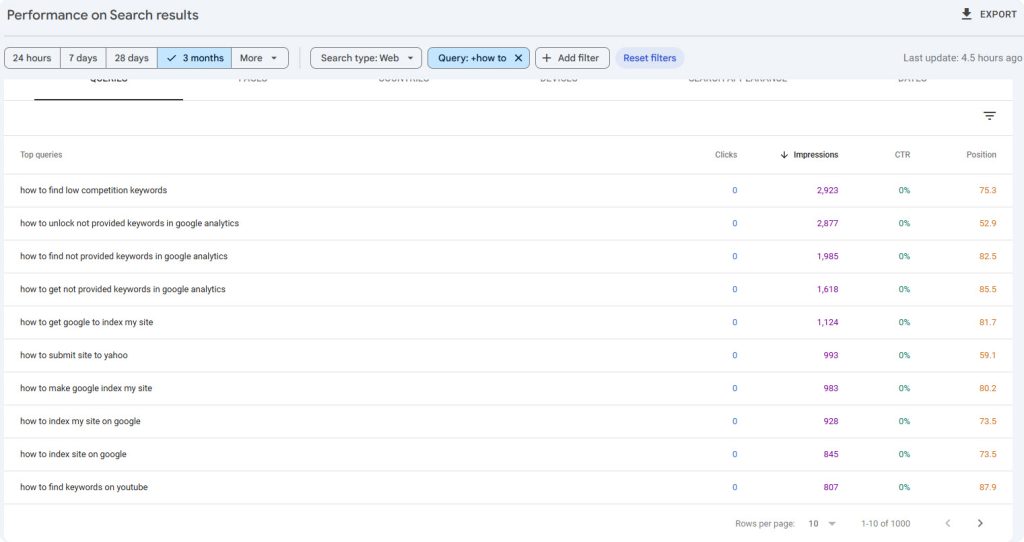Open query 'how to find keywords on youtube'
Image resolution: width=1024 pixels, height=542 pixels.
84,487
